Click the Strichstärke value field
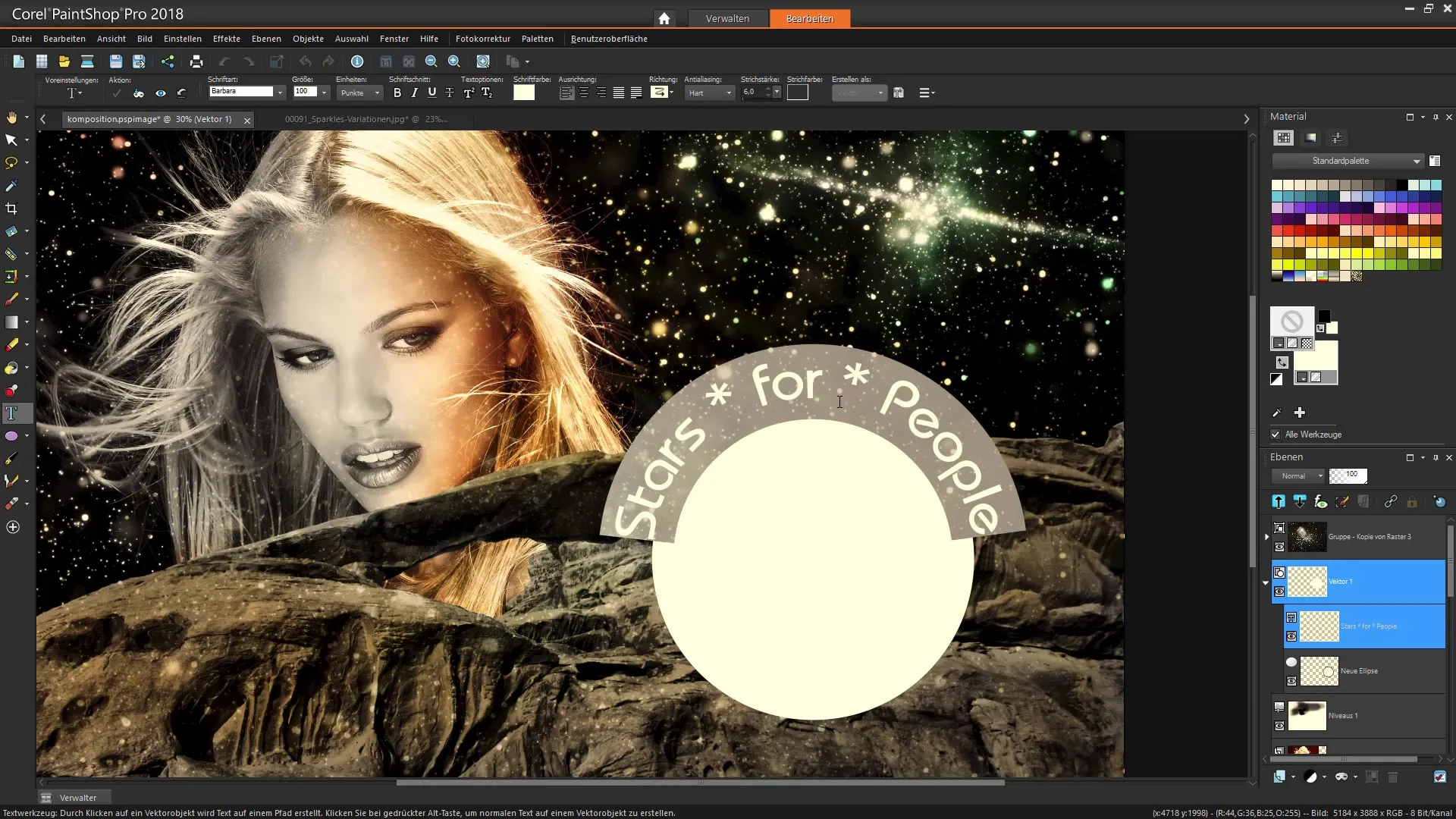 coord(752,92)
